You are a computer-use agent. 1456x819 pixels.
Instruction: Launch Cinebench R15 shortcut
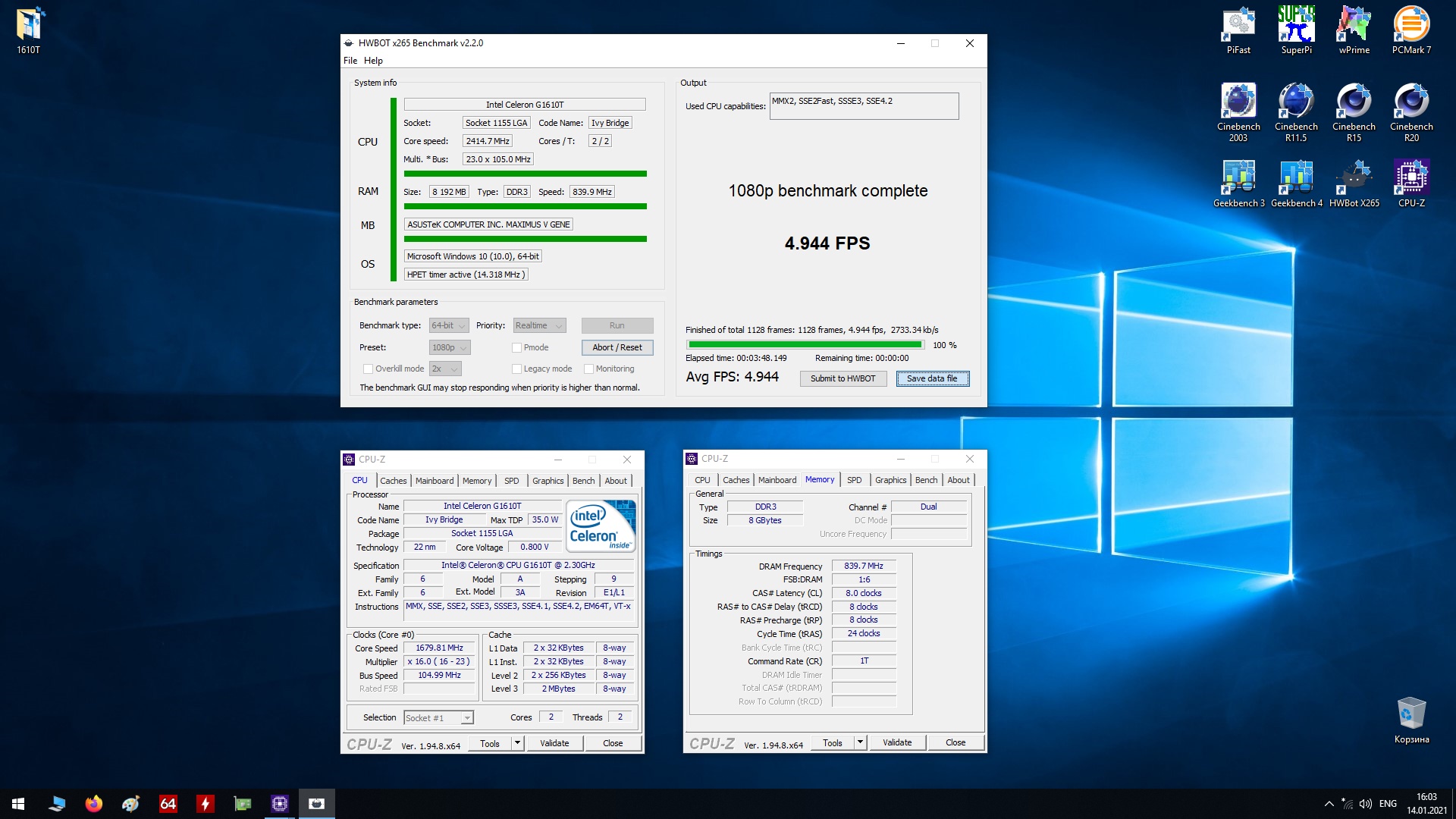pyautogui.click(x=1354, y=112)
